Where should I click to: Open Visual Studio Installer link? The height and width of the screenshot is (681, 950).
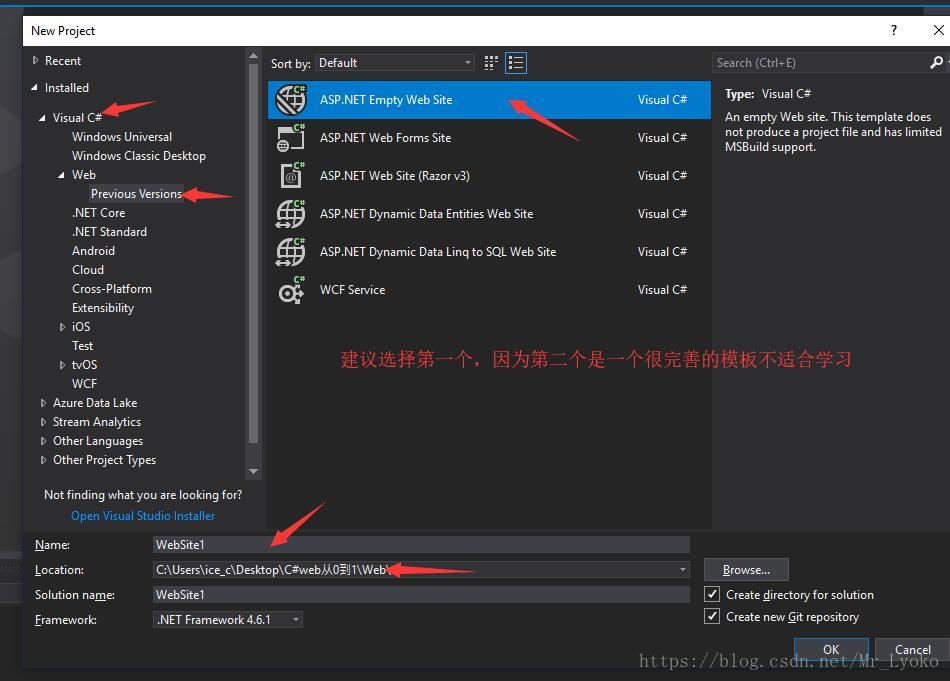click(x=143, y=516)
